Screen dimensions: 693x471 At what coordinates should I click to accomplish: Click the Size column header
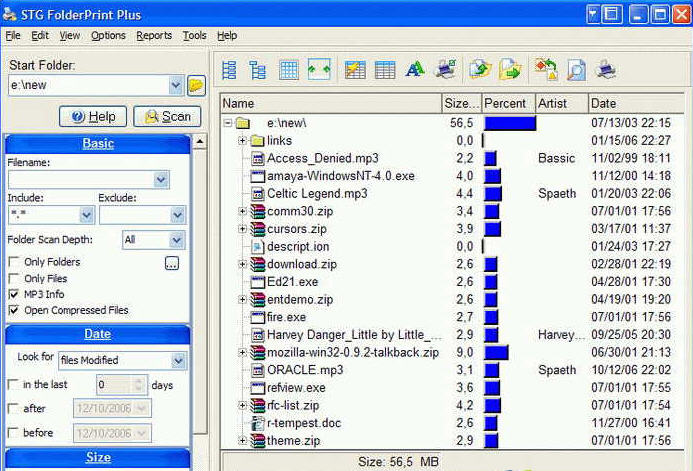pyautogui.click(x=460, y=103)
